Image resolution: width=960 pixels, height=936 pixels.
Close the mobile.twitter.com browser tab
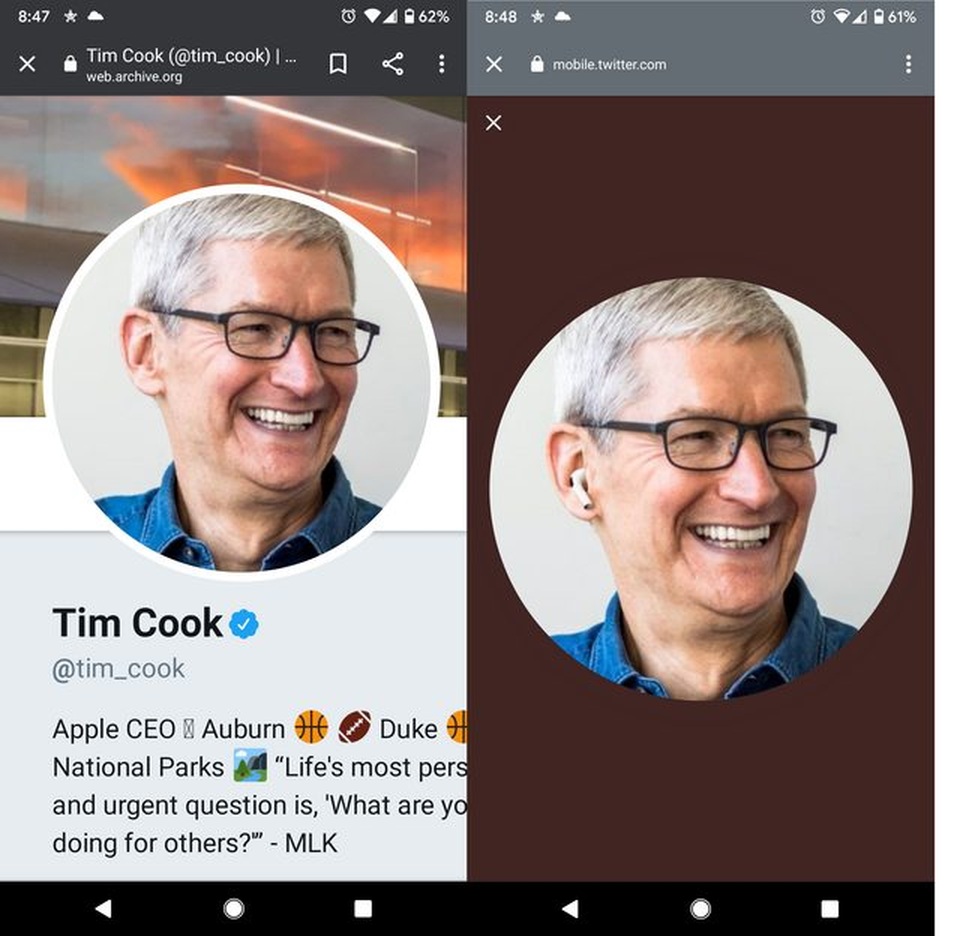[x=494, y=64]
